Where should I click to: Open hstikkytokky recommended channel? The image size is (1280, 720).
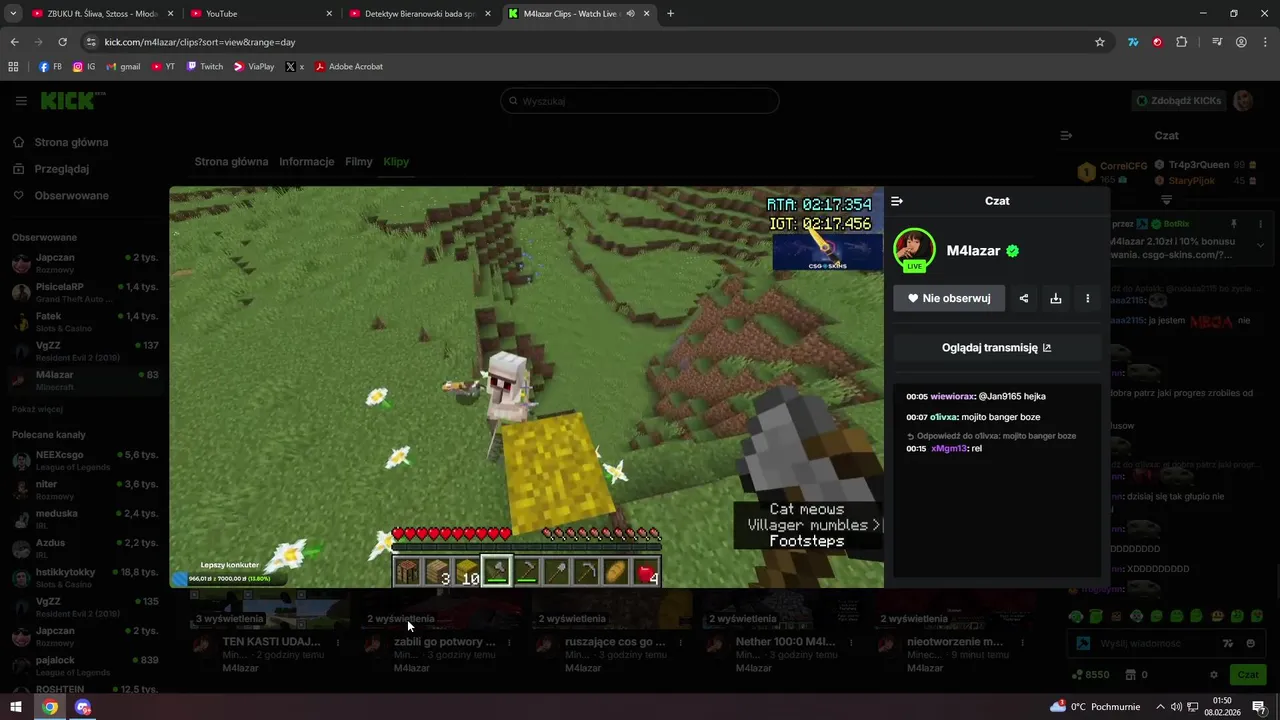click(84, 578)
